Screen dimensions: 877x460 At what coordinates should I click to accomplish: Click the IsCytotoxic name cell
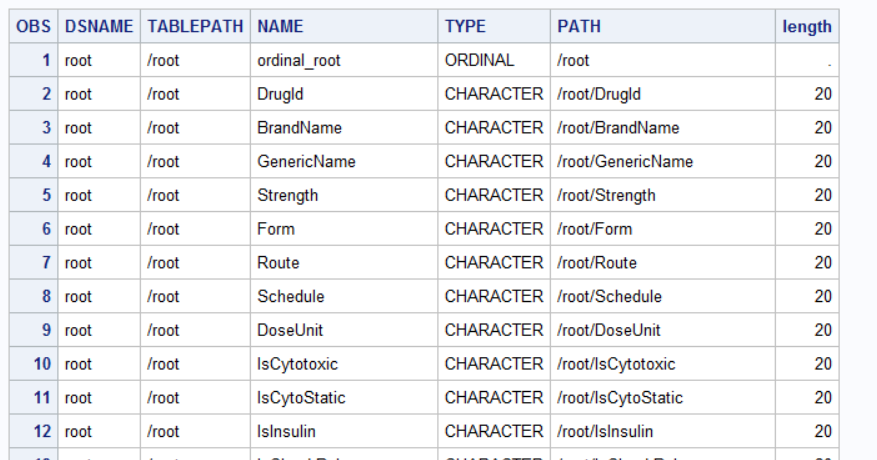pos(298,364)
